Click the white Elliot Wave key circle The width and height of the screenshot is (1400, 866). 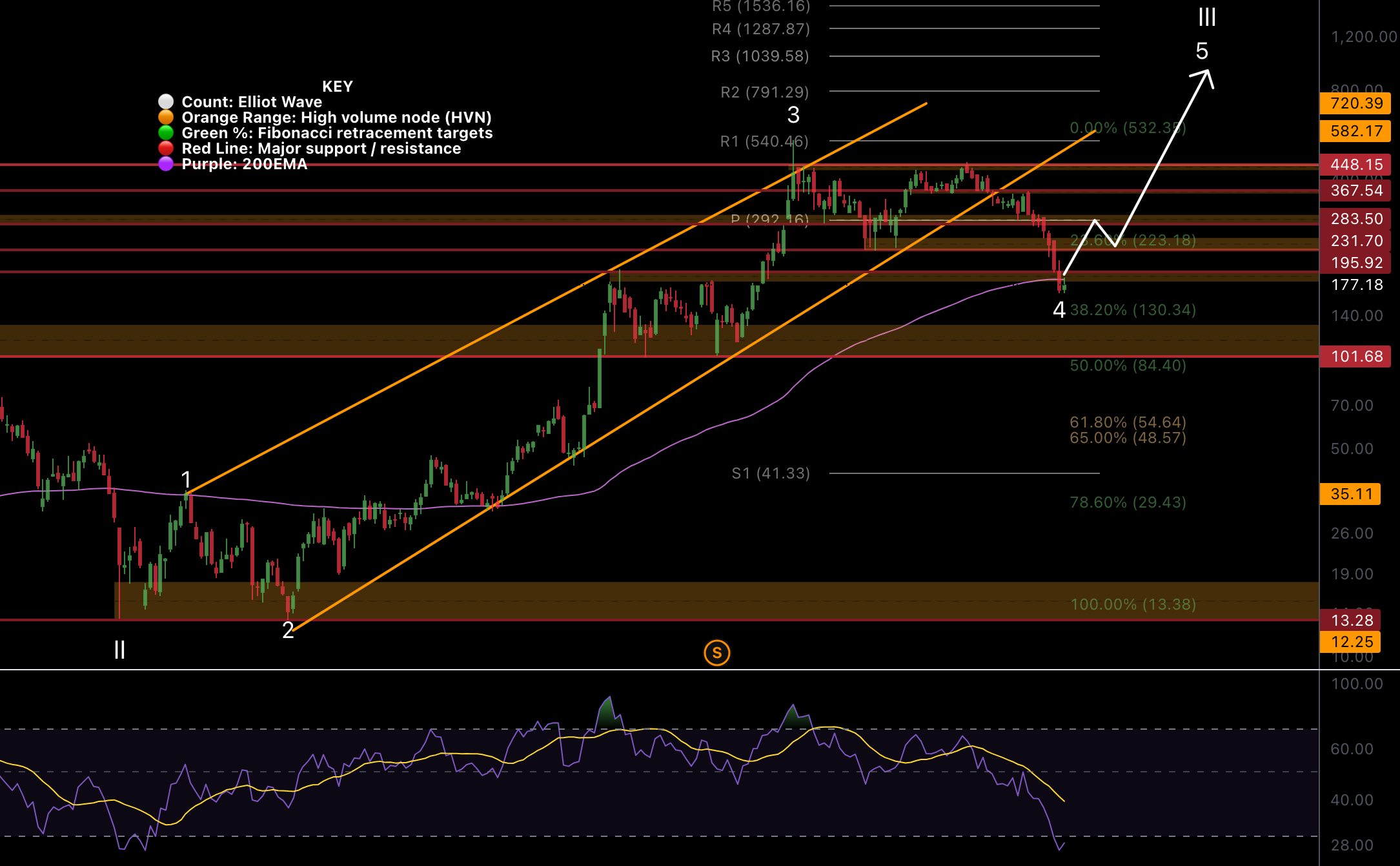coord(166,102)
